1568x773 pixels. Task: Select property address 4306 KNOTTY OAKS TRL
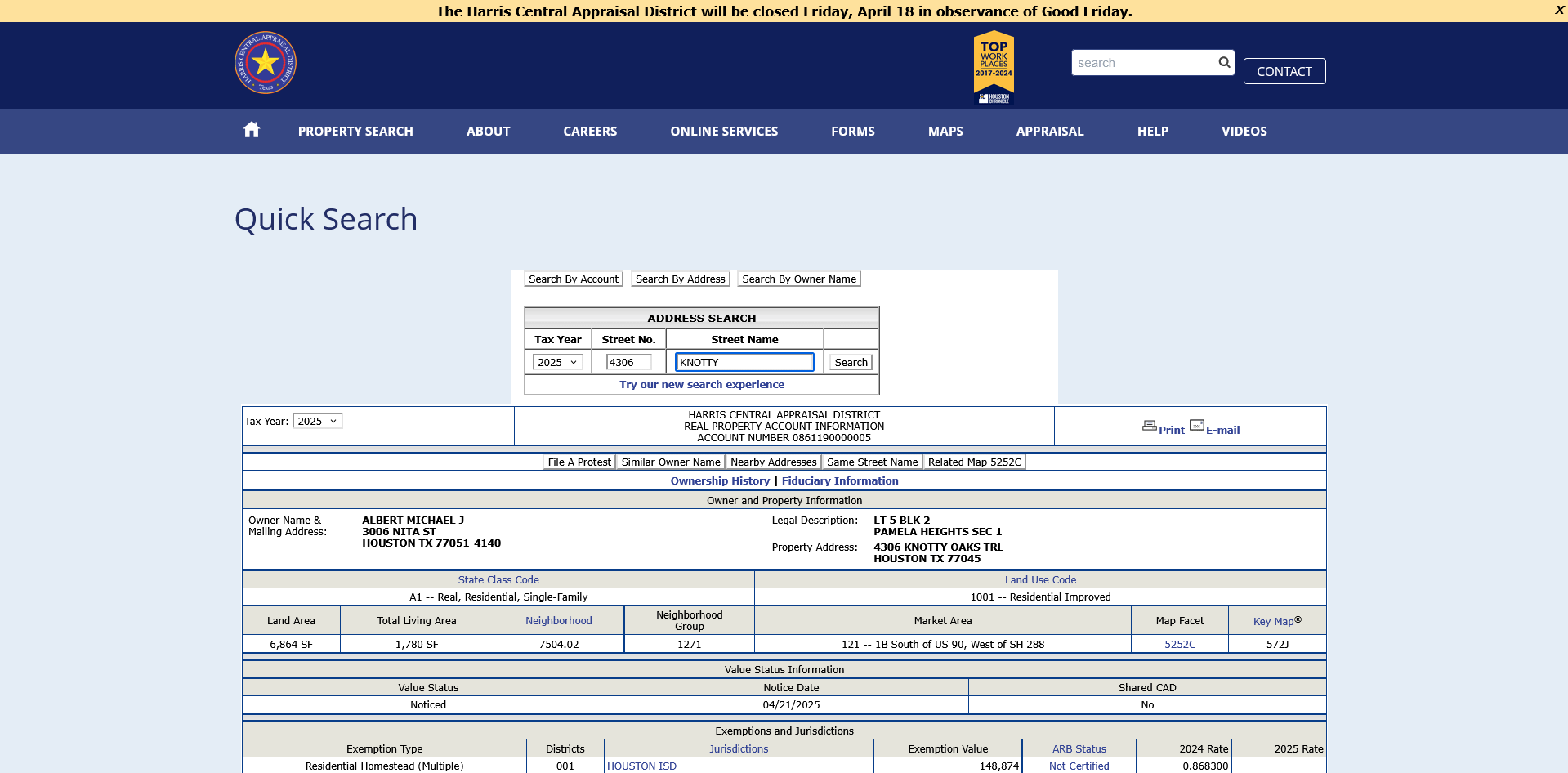coord(938,547)
